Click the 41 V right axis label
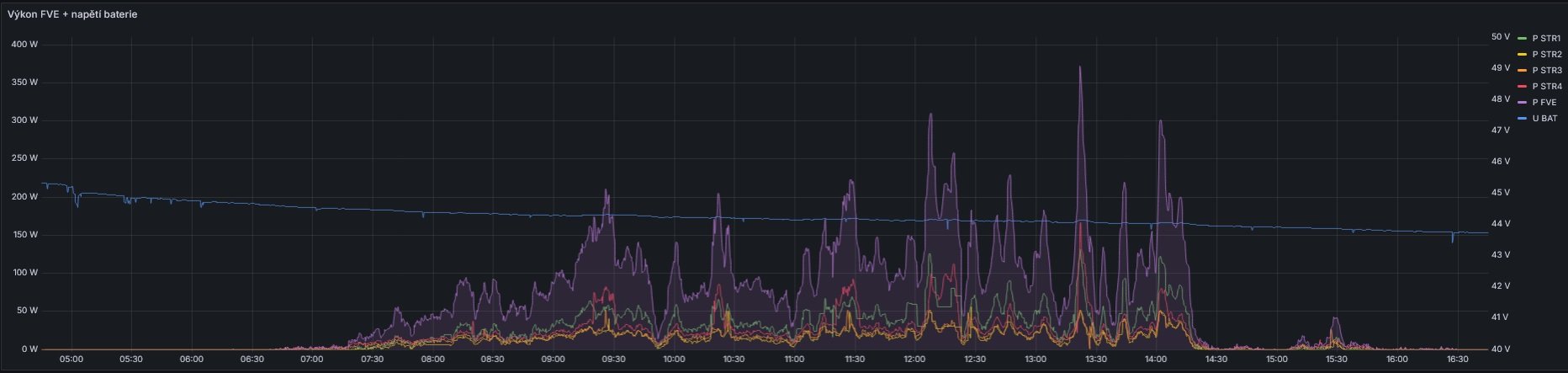 tap(1501, 317)
